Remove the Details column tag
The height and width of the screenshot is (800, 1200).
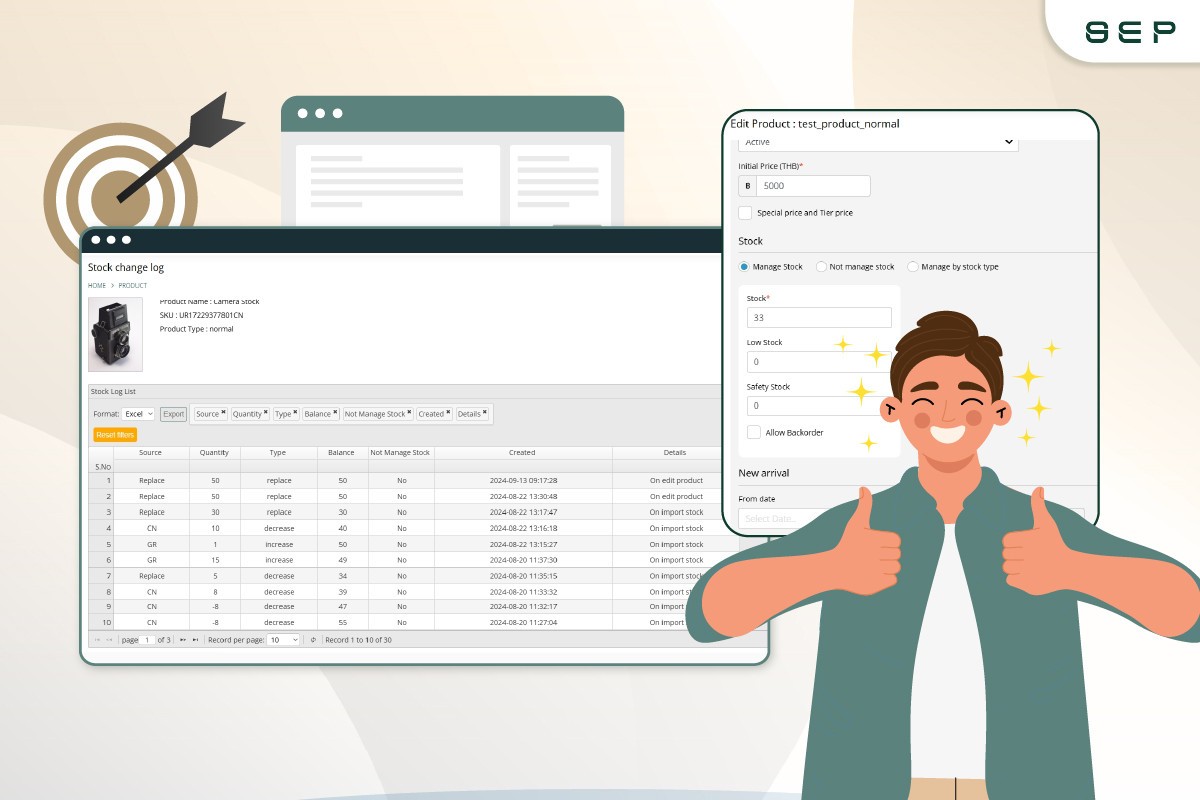485,412
